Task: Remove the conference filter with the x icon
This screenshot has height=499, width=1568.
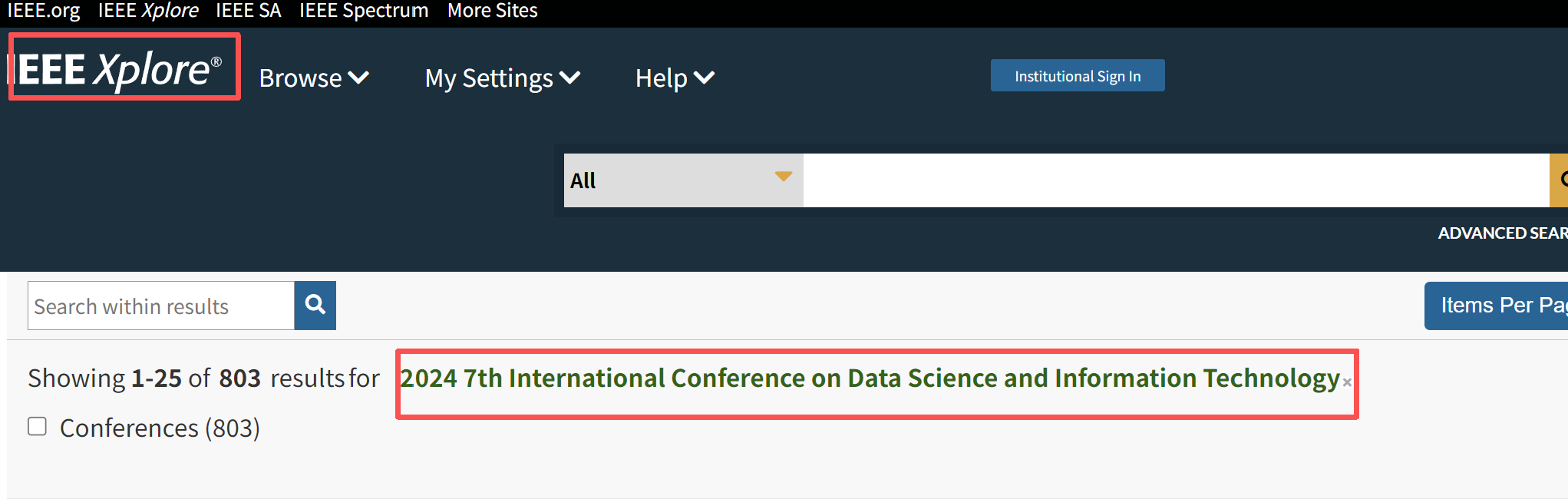Action: [x=1347, y=382]
